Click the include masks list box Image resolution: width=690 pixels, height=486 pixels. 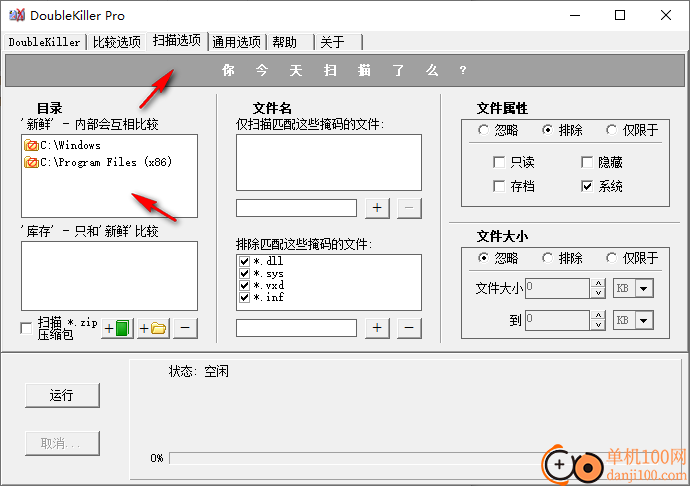click(329, 162)
